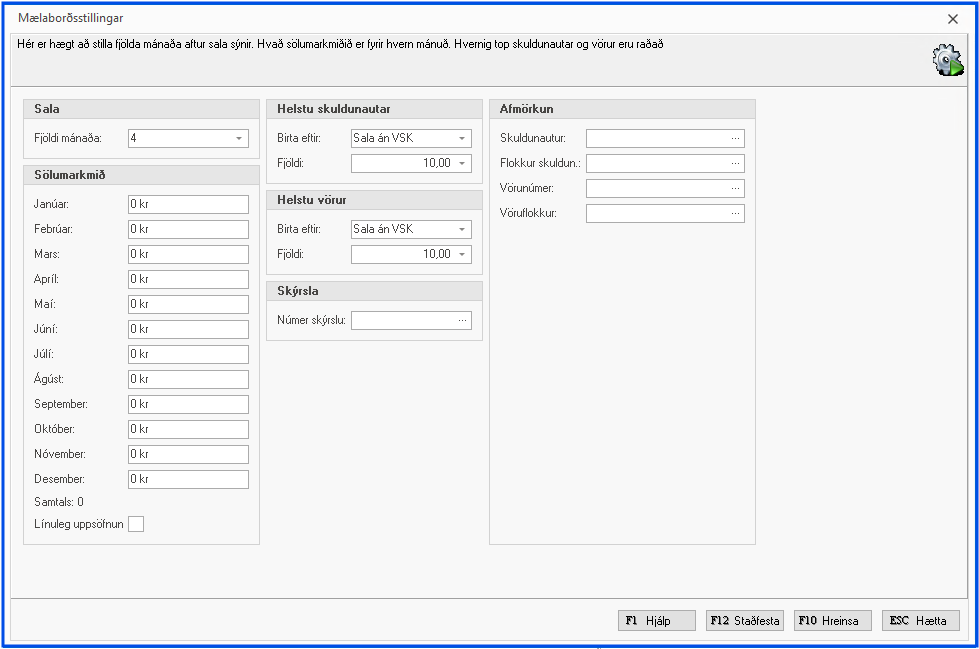Open lookup ellipsis in Flokkur skuldun. field
979x649 pixels.
click(736, 163)
